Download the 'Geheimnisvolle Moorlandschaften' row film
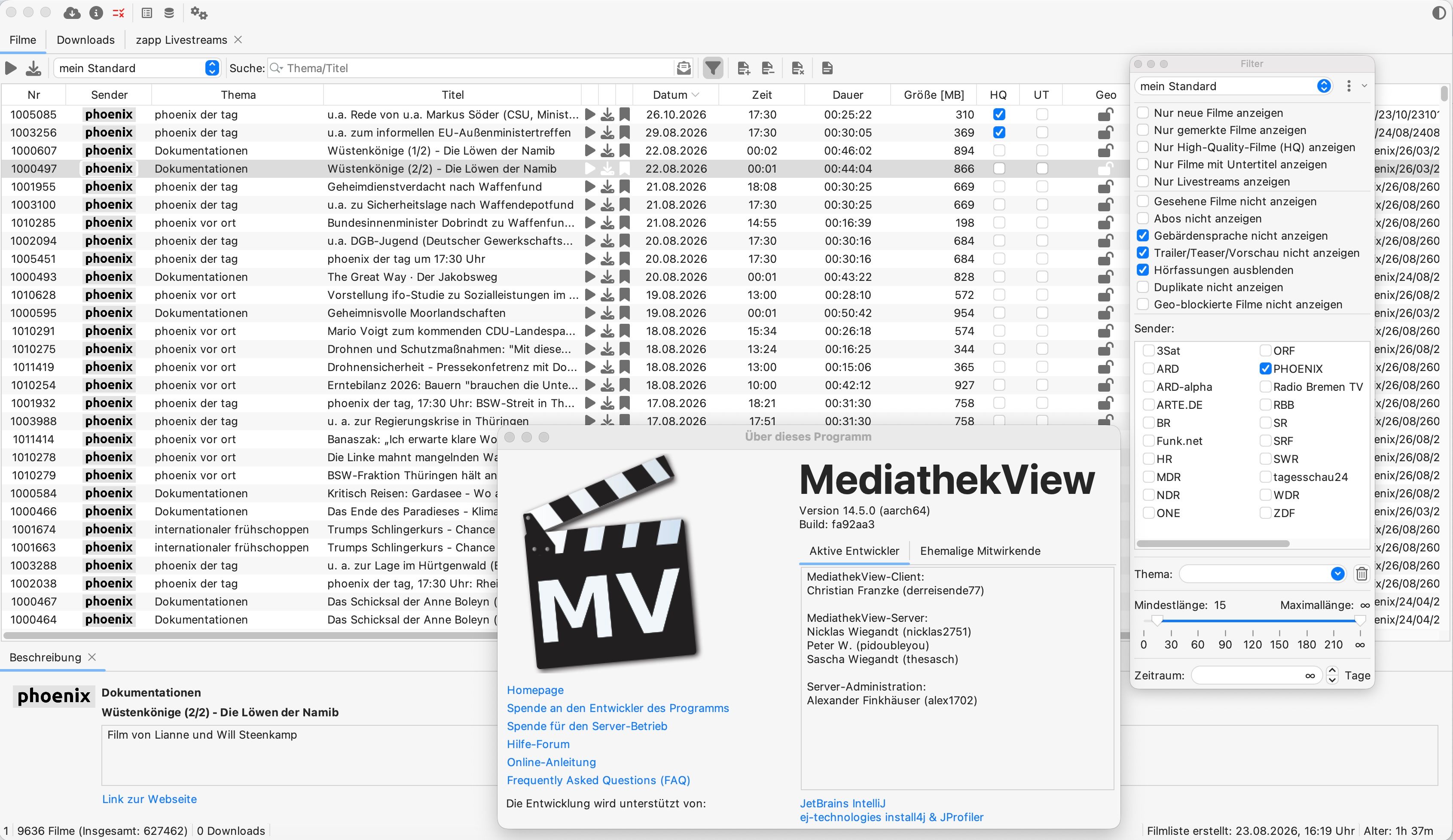 pos(607,313)
